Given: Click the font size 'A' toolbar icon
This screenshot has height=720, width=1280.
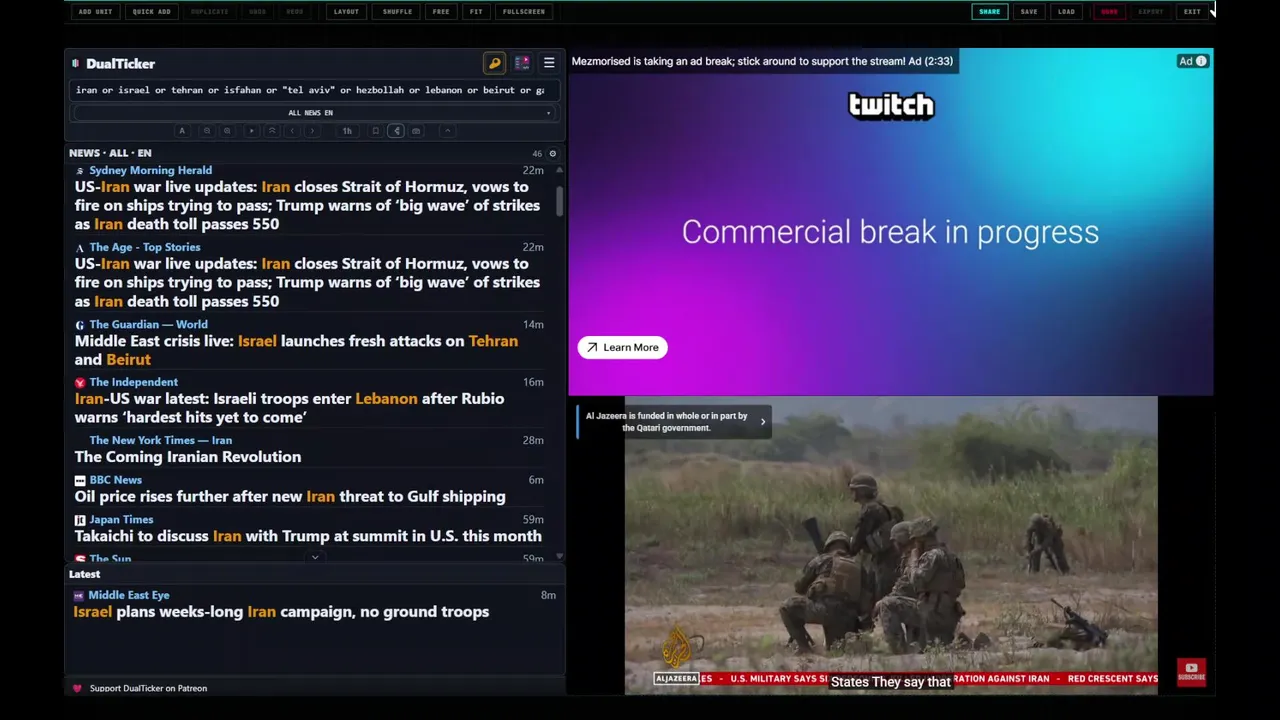Looking at the screenshot, I should (x=182, y=131).
